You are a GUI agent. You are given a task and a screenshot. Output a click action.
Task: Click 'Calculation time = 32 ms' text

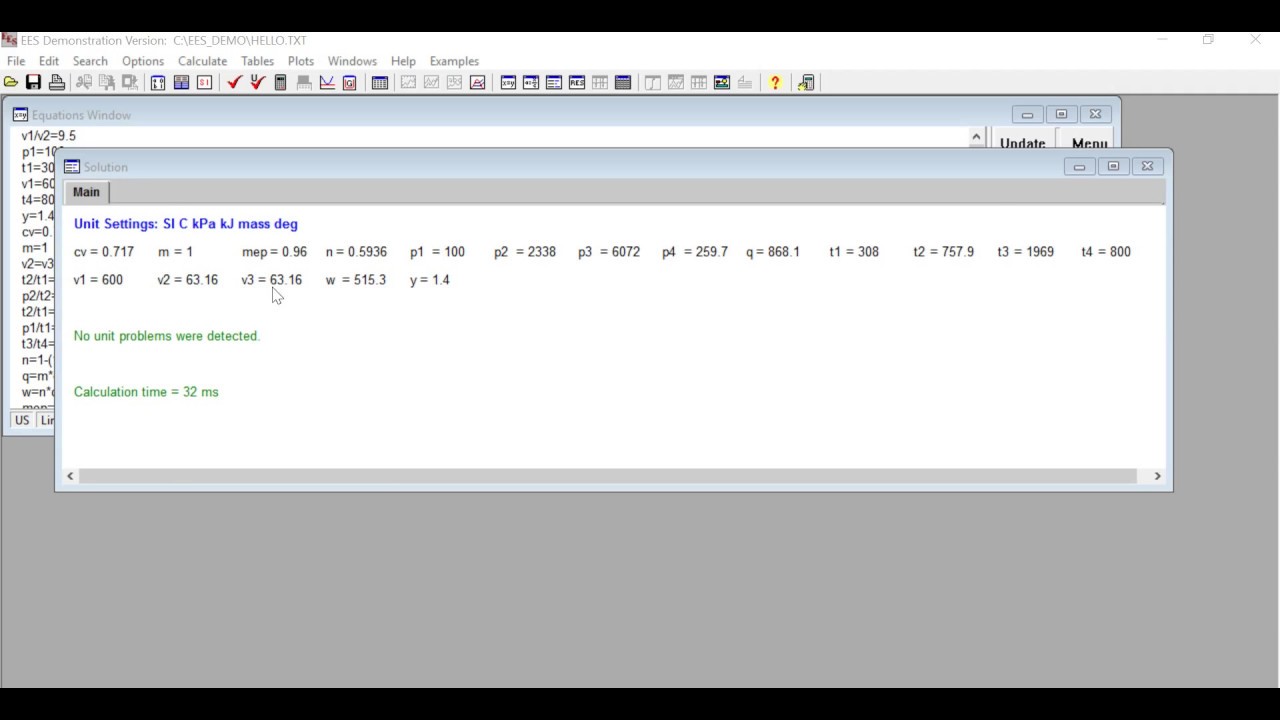pyautogui.click(x=146, y=392)
